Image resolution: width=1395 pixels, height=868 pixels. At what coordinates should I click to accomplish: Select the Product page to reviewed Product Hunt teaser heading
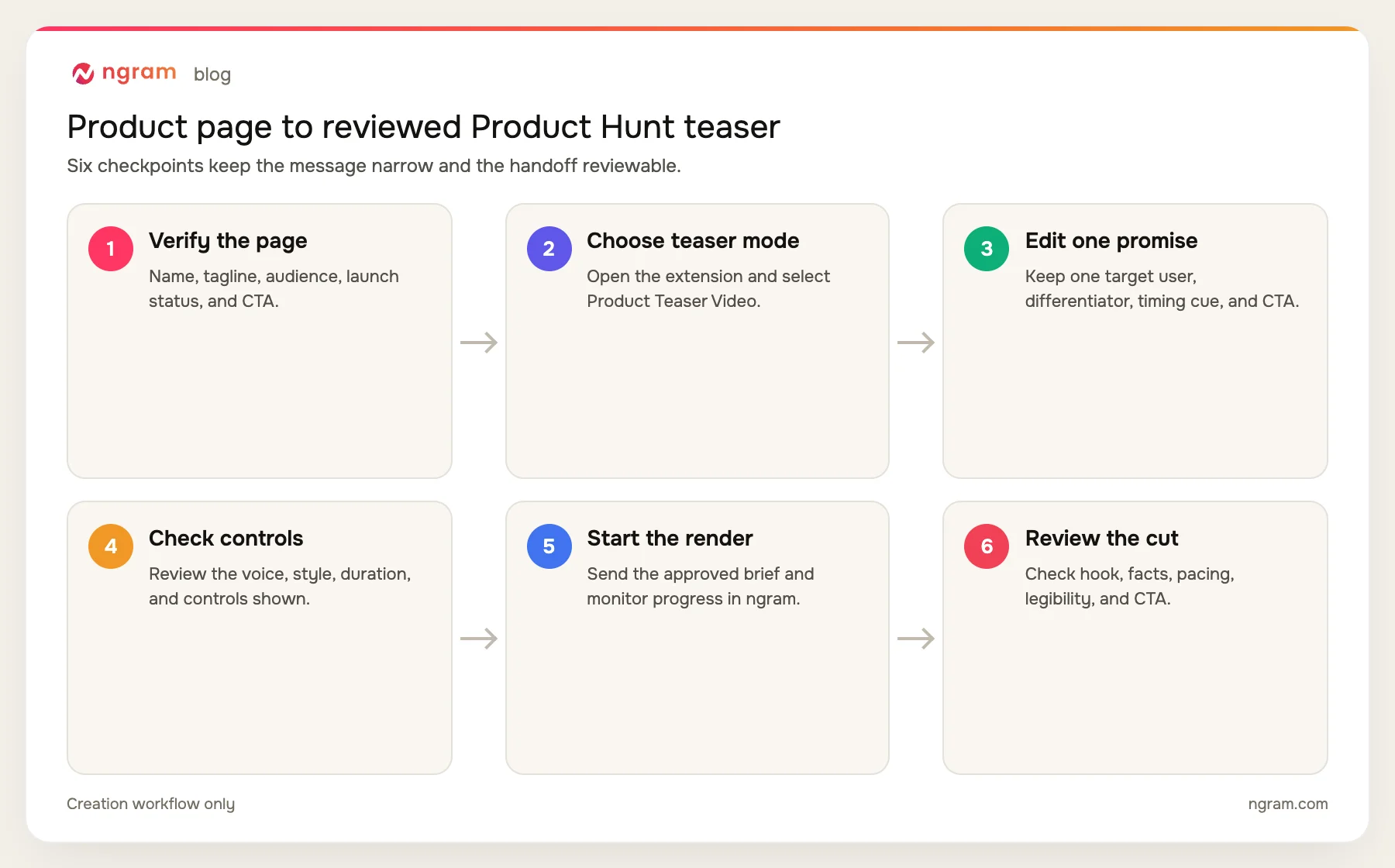(x=423, y=127)
